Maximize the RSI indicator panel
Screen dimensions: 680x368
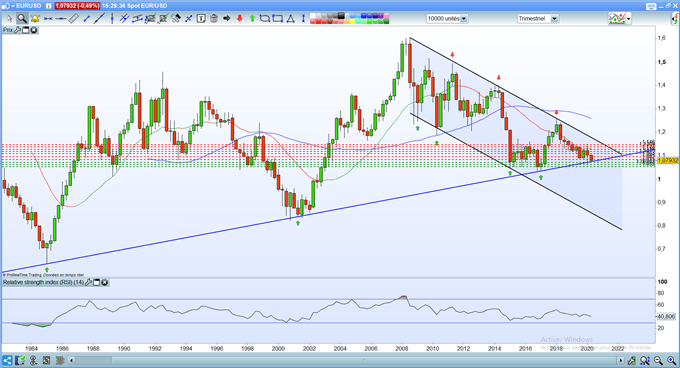pyautogui.click(x=97, y=282)
